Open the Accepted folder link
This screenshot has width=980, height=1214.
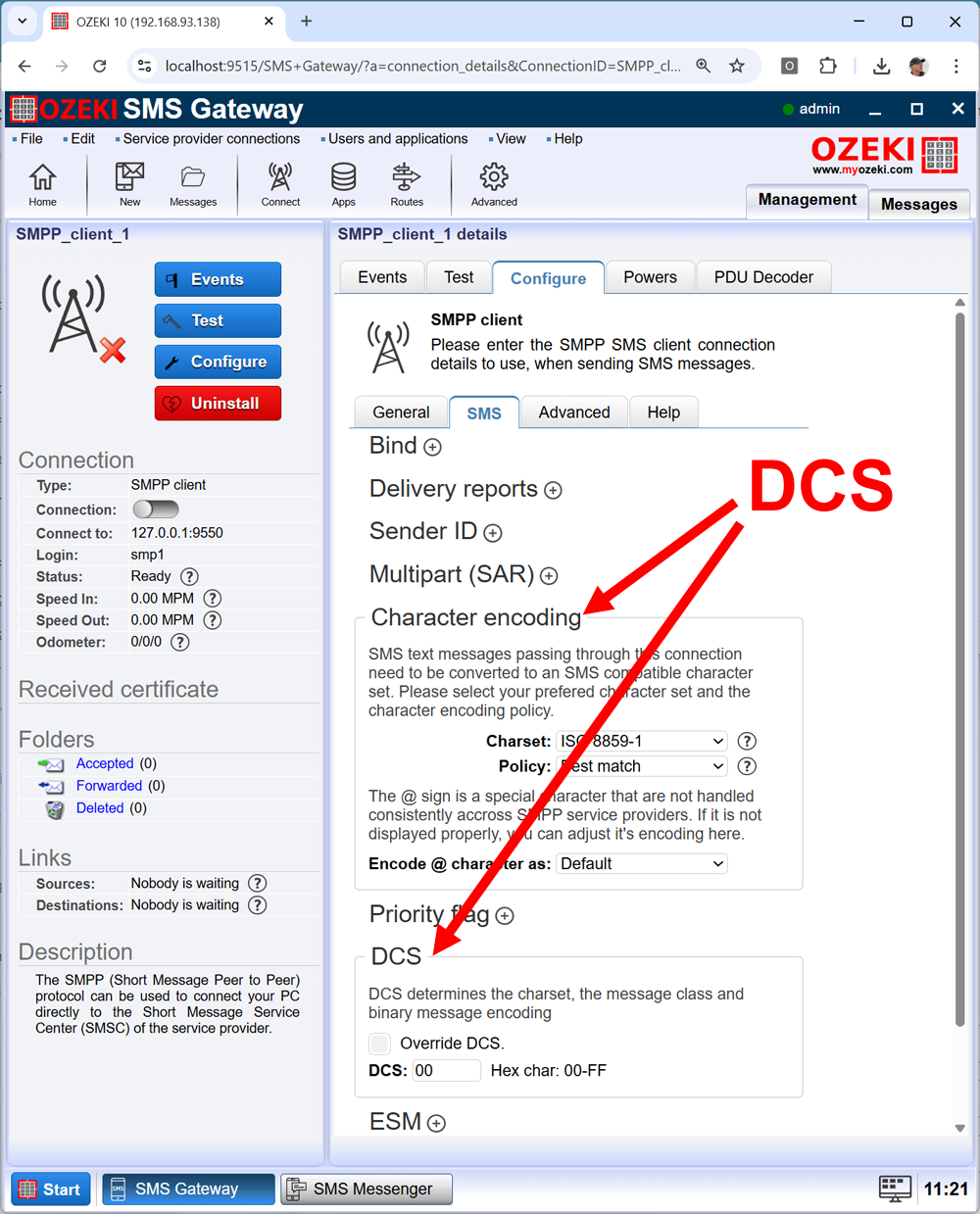coord(105,763)
